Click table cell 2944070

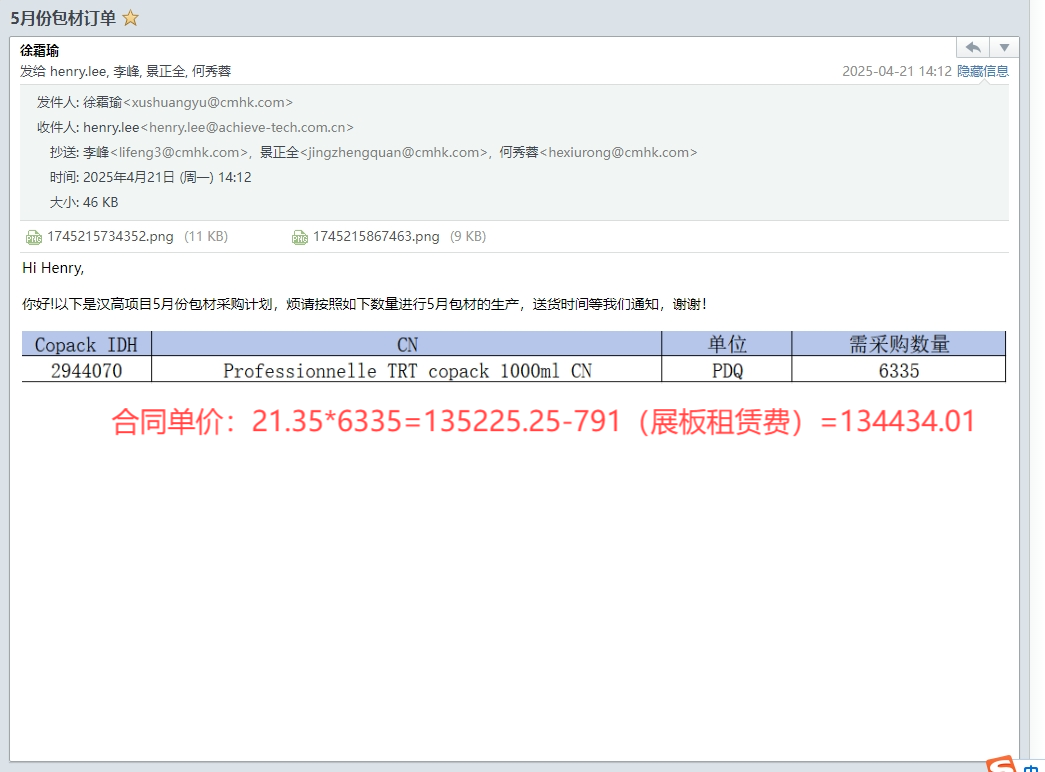[x=87, y=370]
